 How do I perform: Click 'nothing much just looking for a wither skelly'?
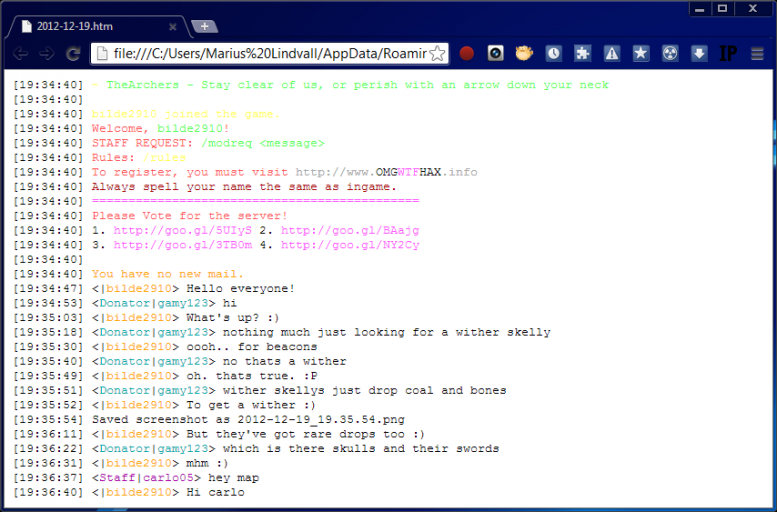point(387,332)
